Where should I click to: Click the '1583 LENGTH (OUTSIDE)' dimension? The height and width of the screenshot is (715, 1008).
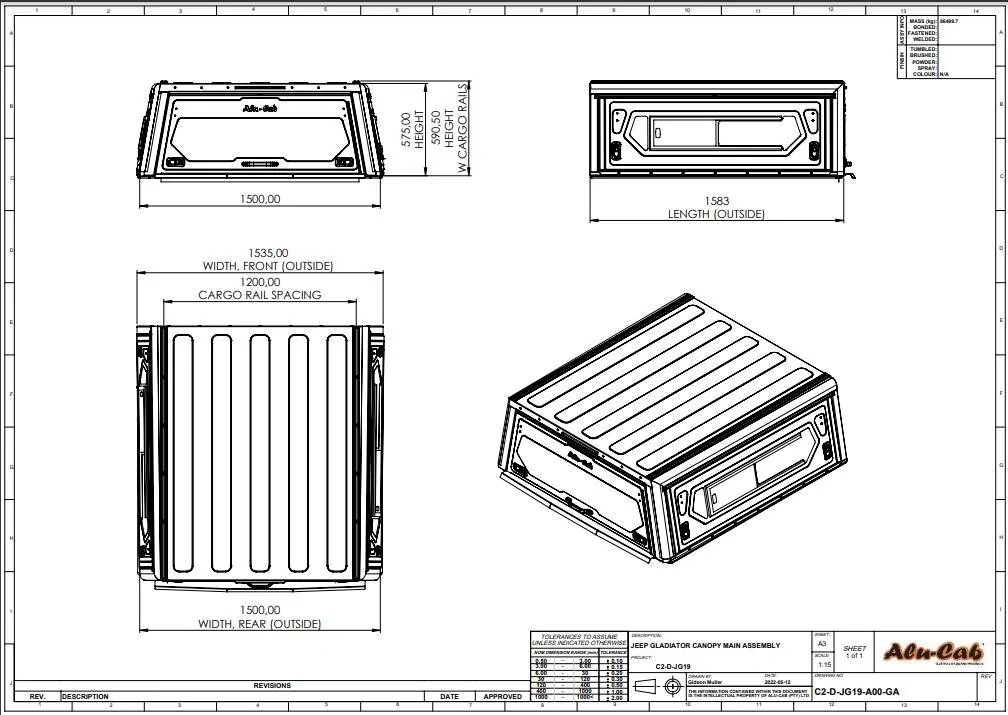click(x=716, y=208)
